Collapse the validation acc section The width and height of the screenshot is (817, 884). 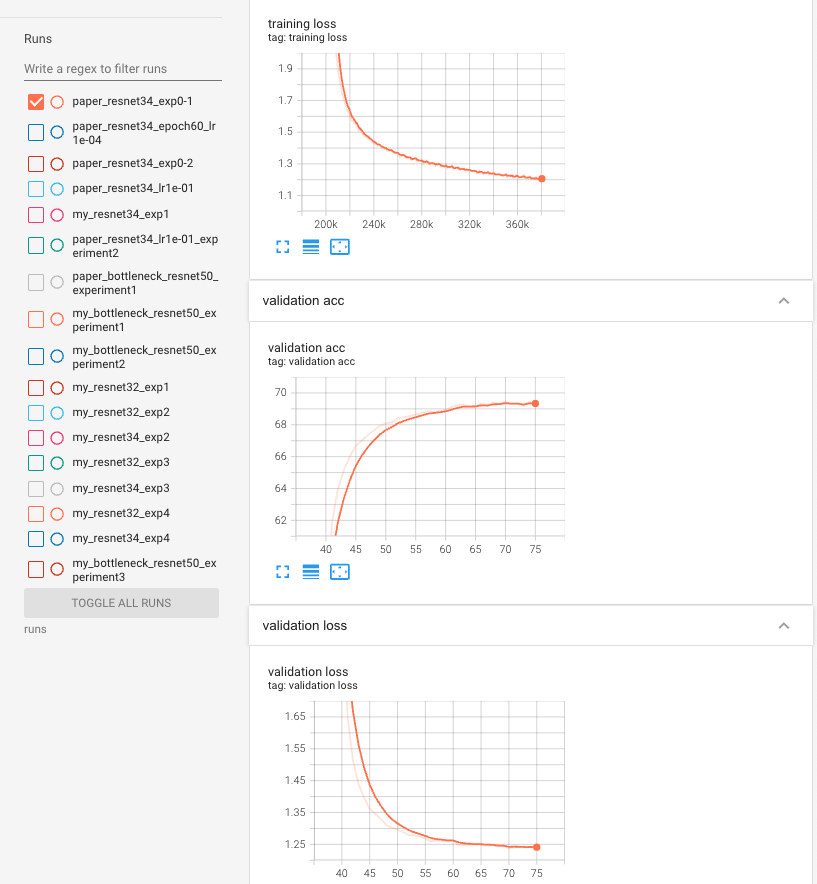[784, 300]
